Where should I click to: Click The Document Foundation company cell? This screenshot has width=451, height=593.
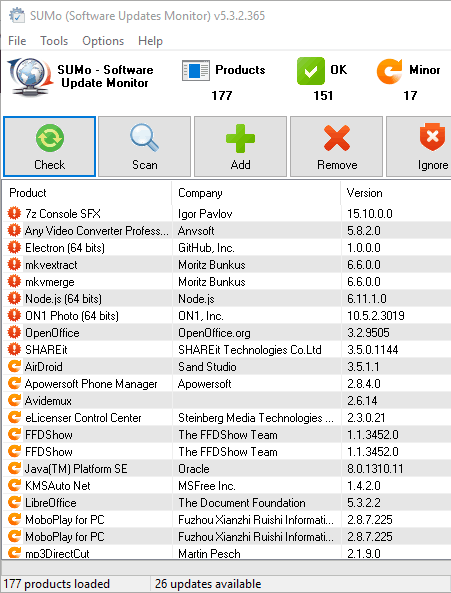(242, 503)
